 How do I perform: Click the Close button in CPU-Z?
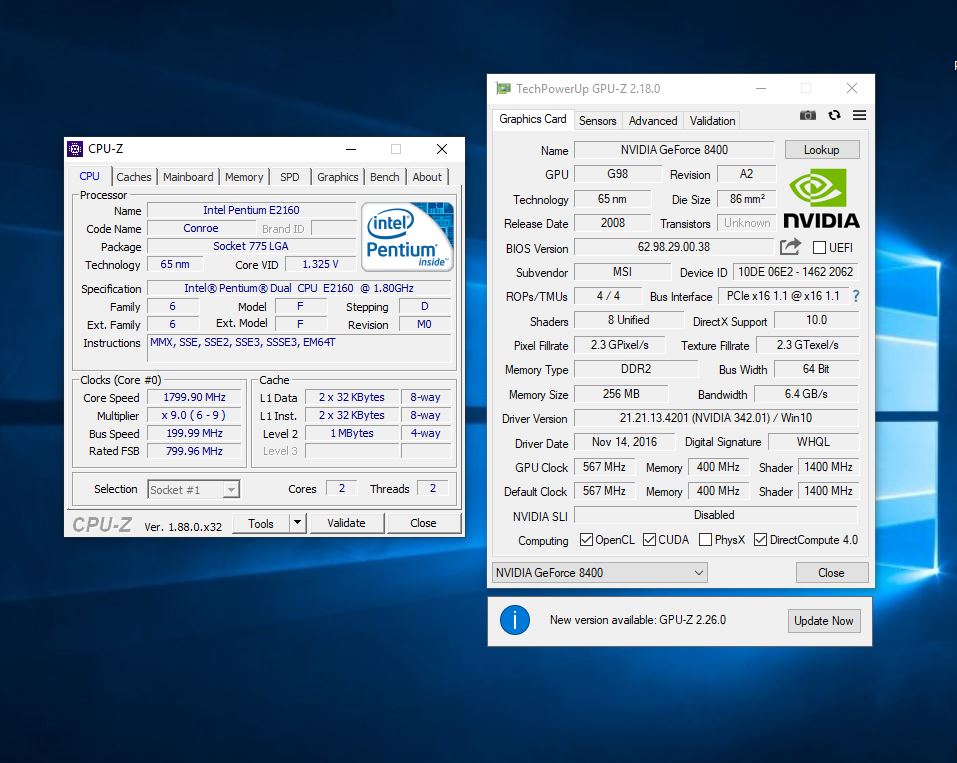coord(423,523)
